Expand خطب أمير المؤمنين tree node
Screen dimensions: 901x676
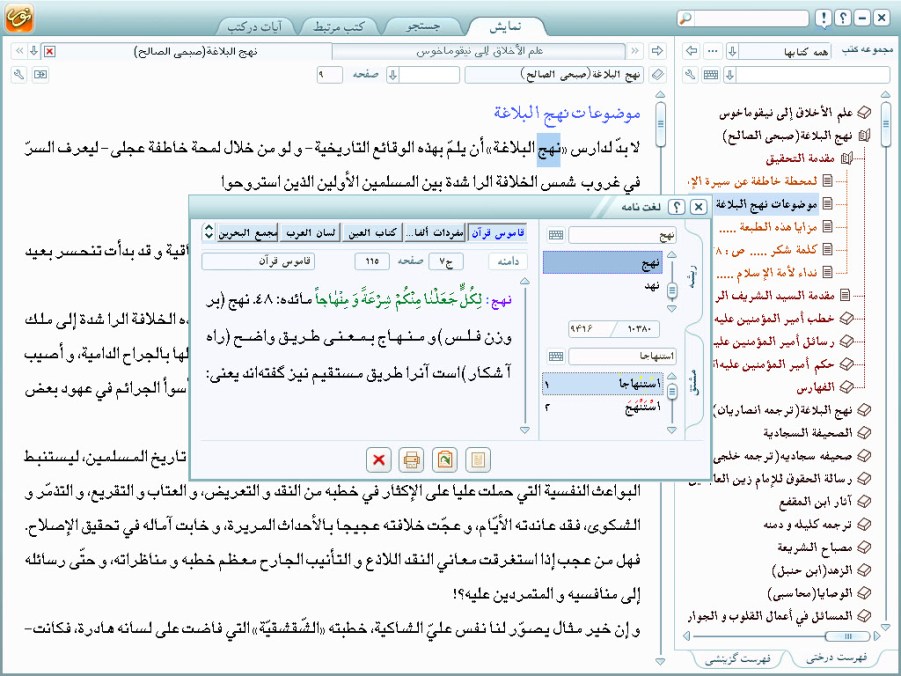(845, 318)
